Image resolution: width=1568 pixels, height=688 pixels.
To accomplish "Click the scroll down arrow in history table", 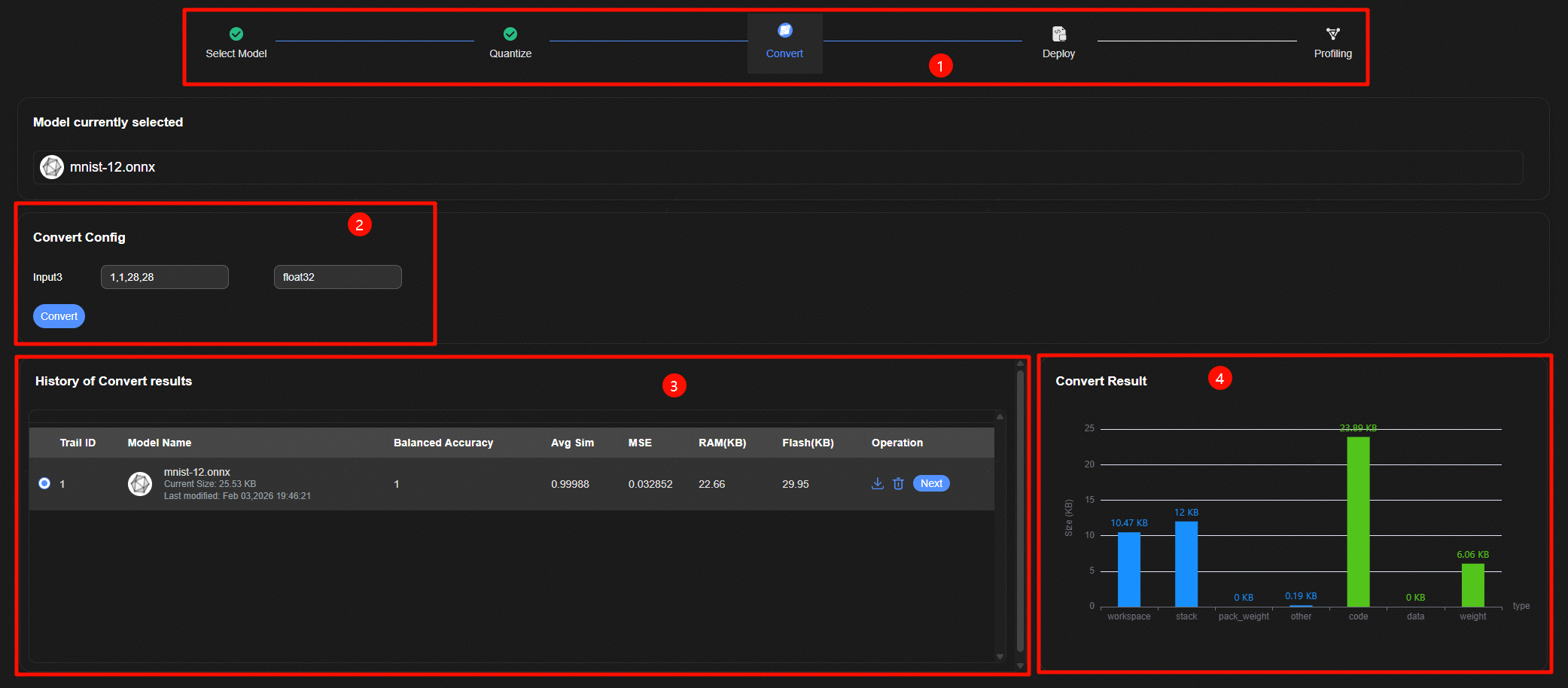I will (1000, 656).
